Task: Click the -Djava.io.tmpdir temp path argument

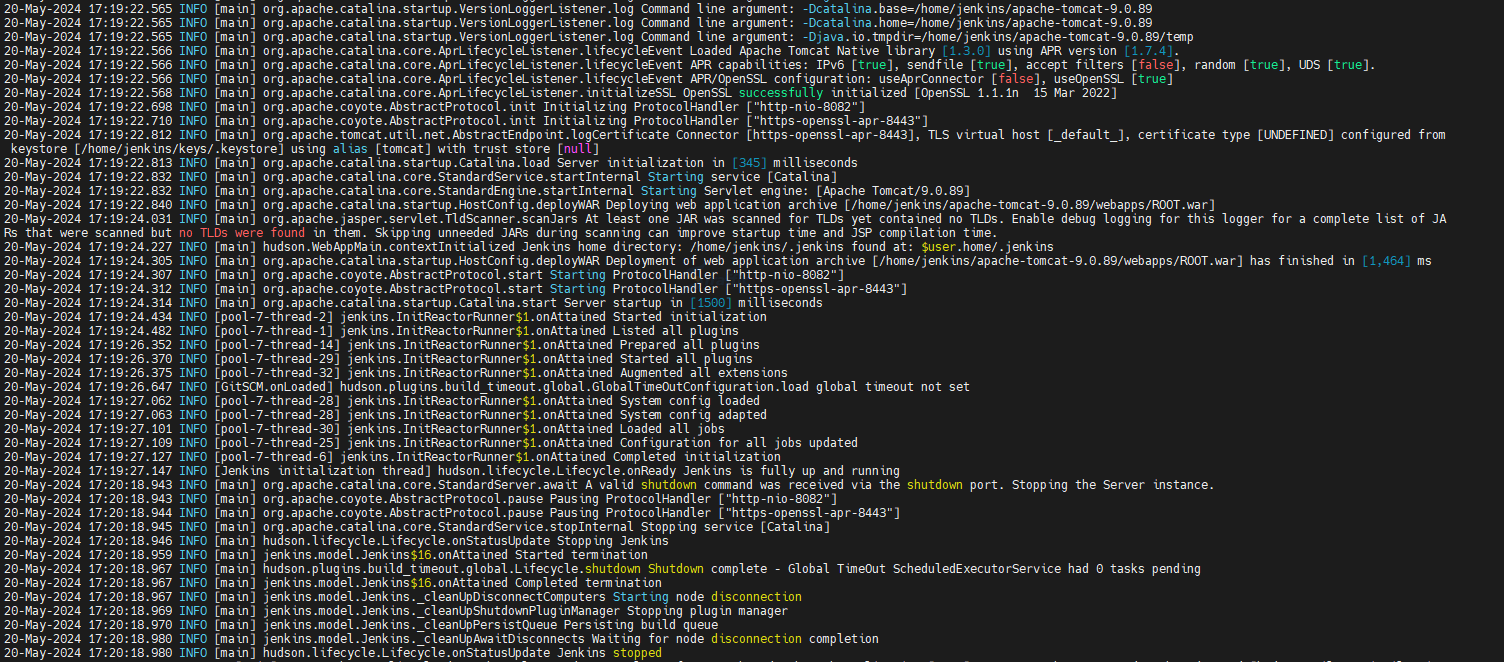Action: click(998, 36)
